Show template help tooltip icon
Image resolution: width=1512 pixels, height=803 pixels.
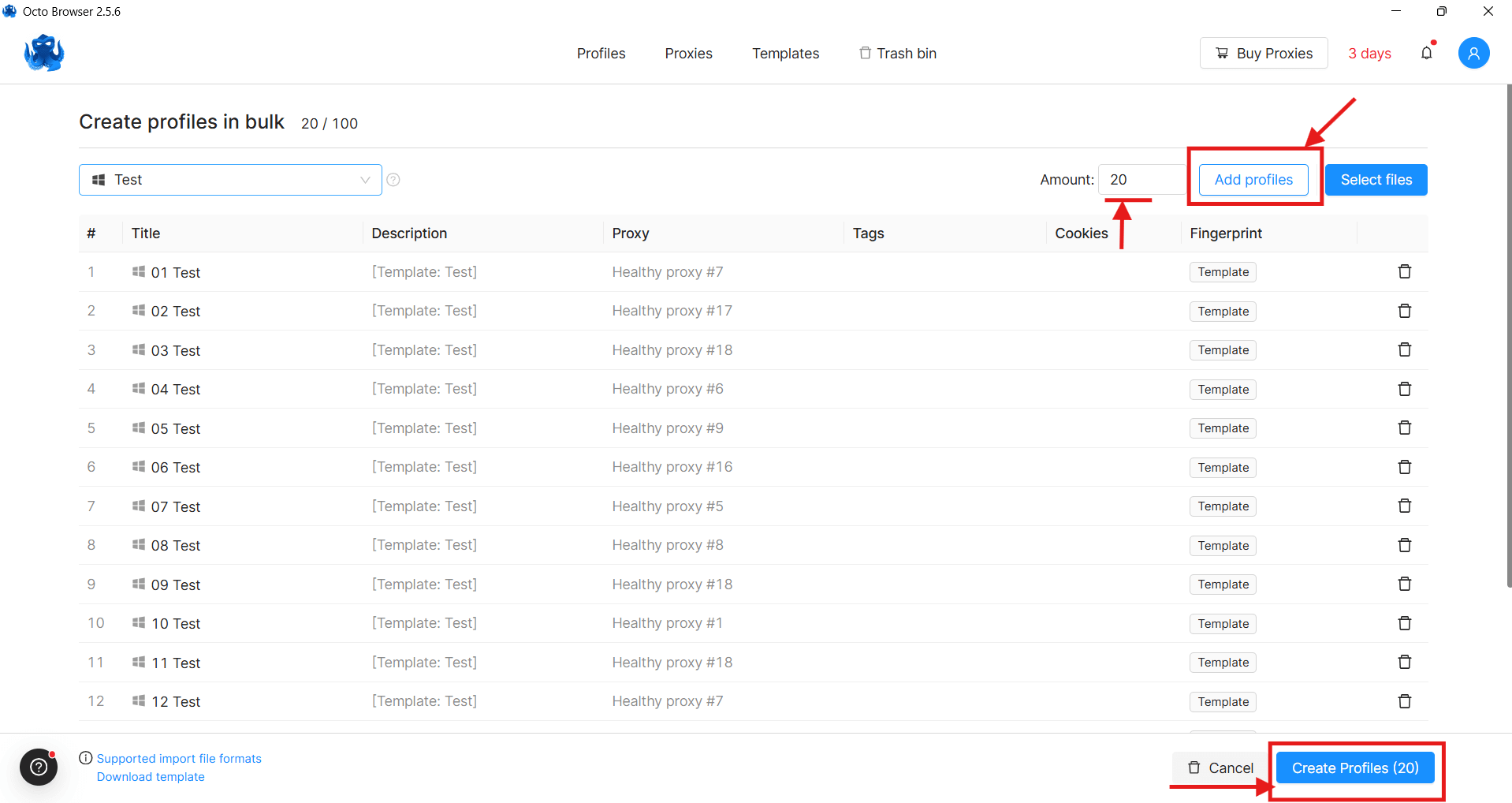(393, 180)
